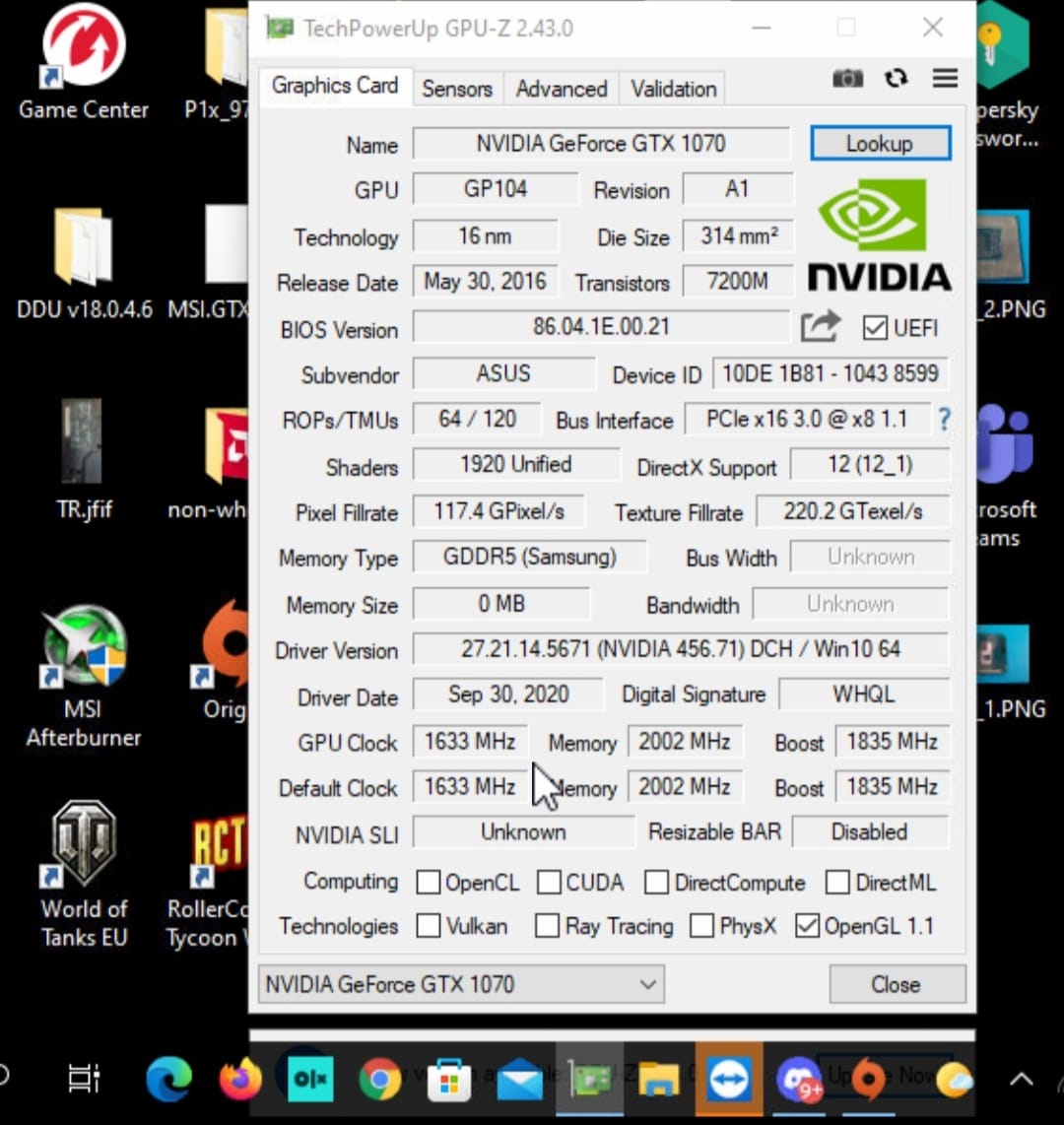This screenshot has height=1125, width=1064.
Task: Open OLX app from the taskbar
Action: [x=310, y=1079]
